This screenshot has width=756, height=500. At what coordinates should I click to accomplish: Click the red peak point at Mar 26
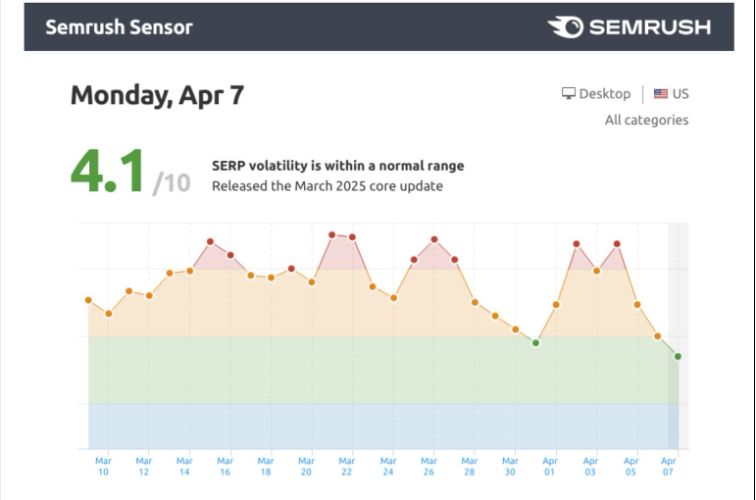pyautogui.click(x=434, y=239)
